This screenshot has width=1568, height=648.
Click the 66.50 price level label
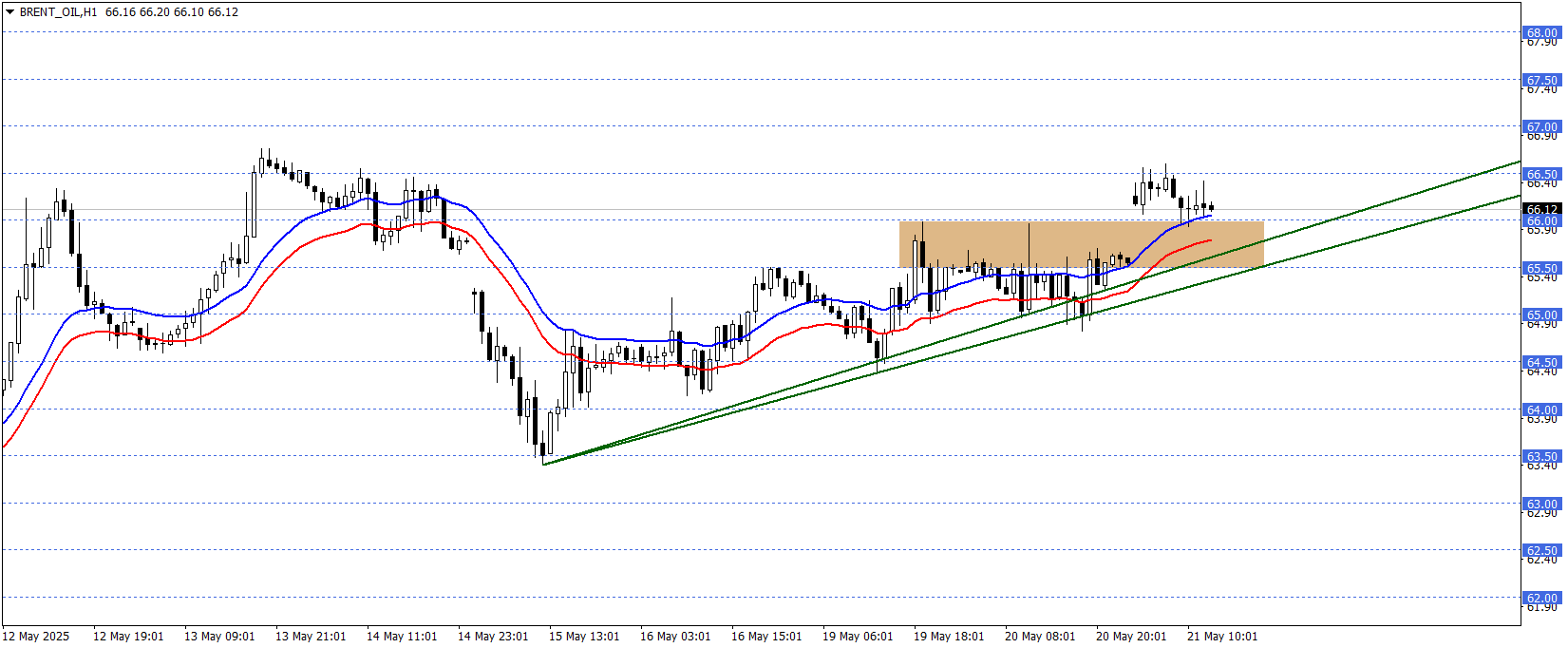(x=1541, y=174)
